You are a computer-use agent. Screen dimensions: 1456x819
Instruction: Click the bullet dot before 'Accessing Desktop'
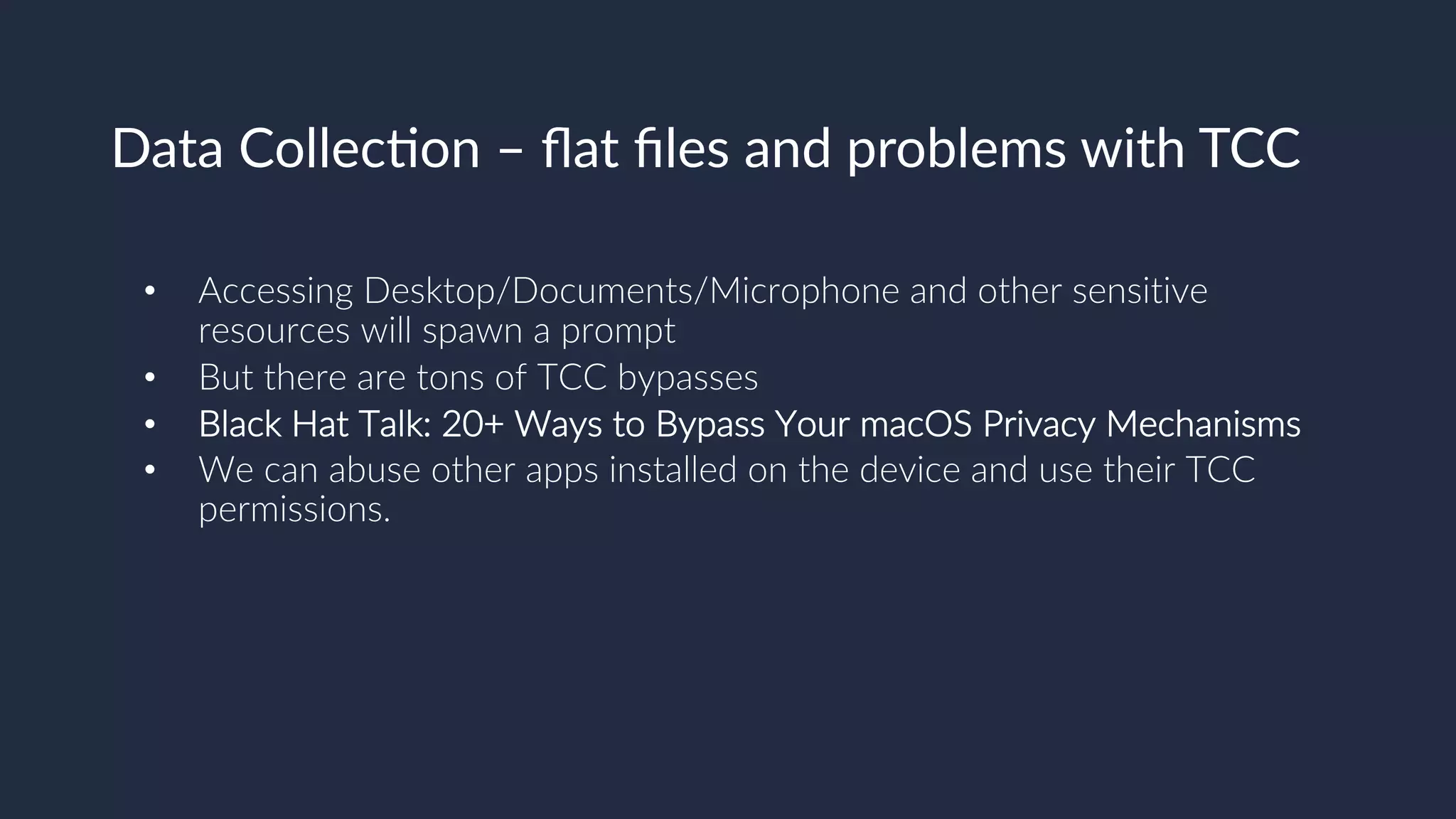tap(149, 291)
